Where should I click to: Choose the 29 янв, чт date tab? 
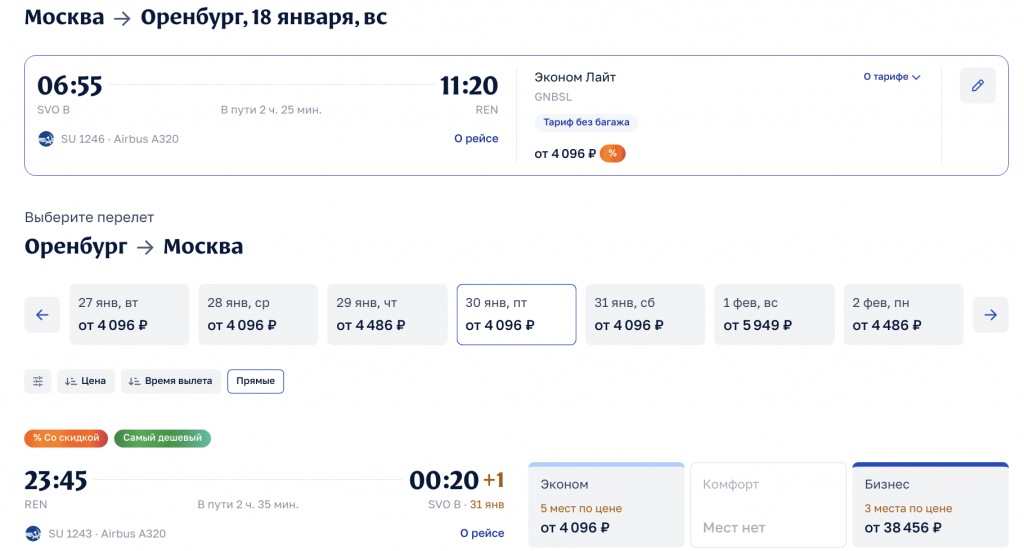pos(387,315)
